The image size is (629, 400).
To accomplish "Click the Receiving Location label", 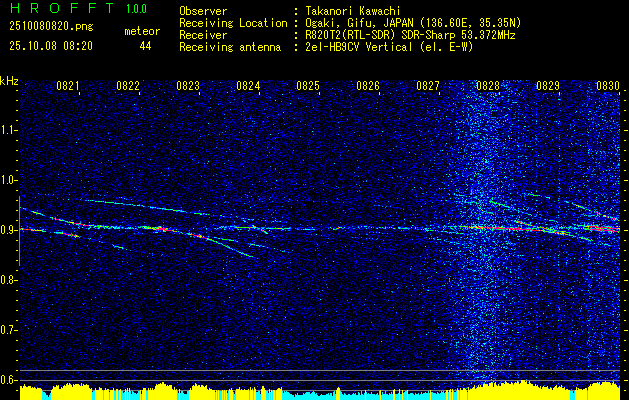I will pyautogui.click(x=233, y=23).
